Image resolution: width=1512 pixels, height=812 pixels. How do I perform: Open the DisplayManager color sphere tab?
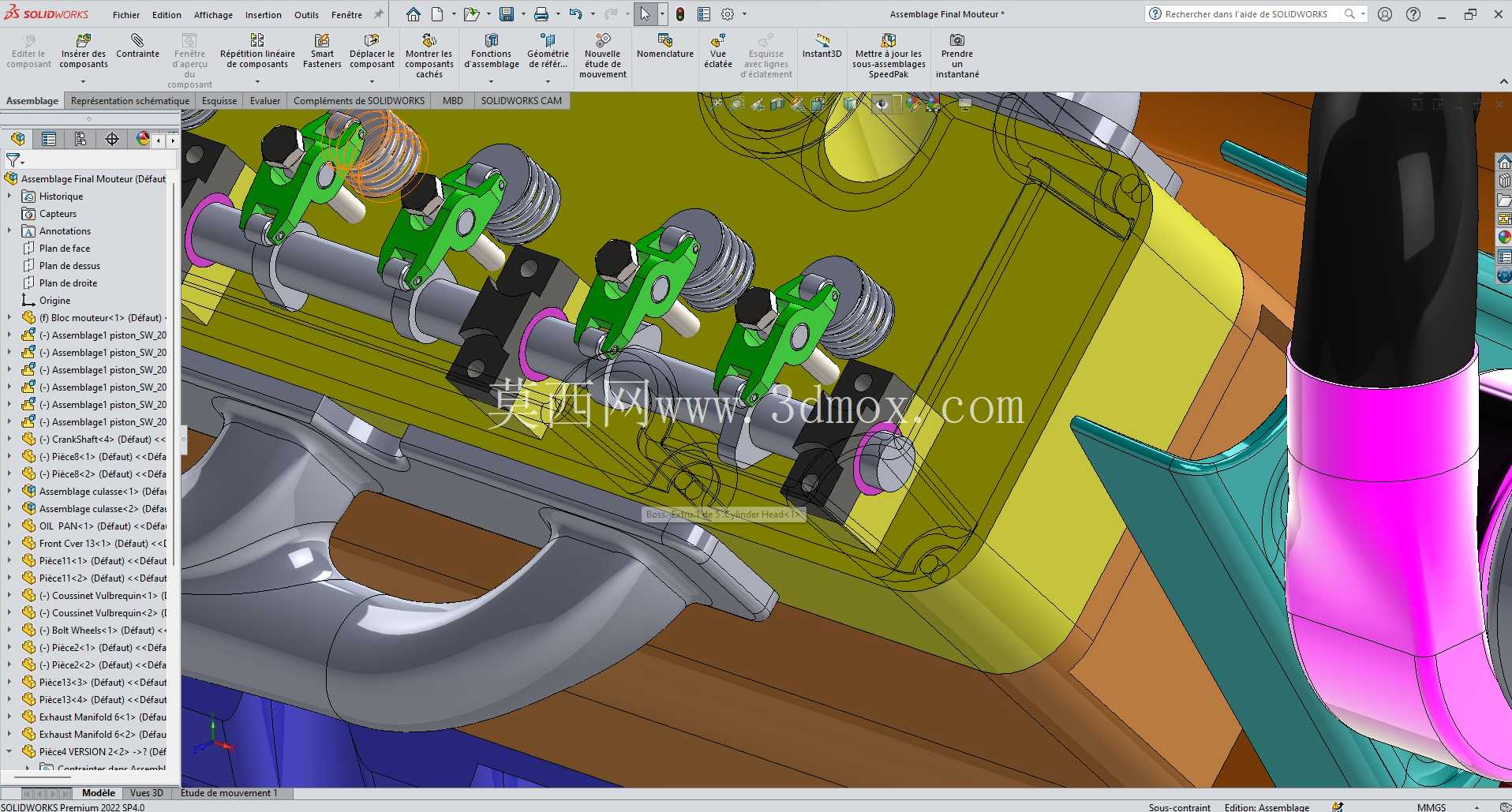143,139
